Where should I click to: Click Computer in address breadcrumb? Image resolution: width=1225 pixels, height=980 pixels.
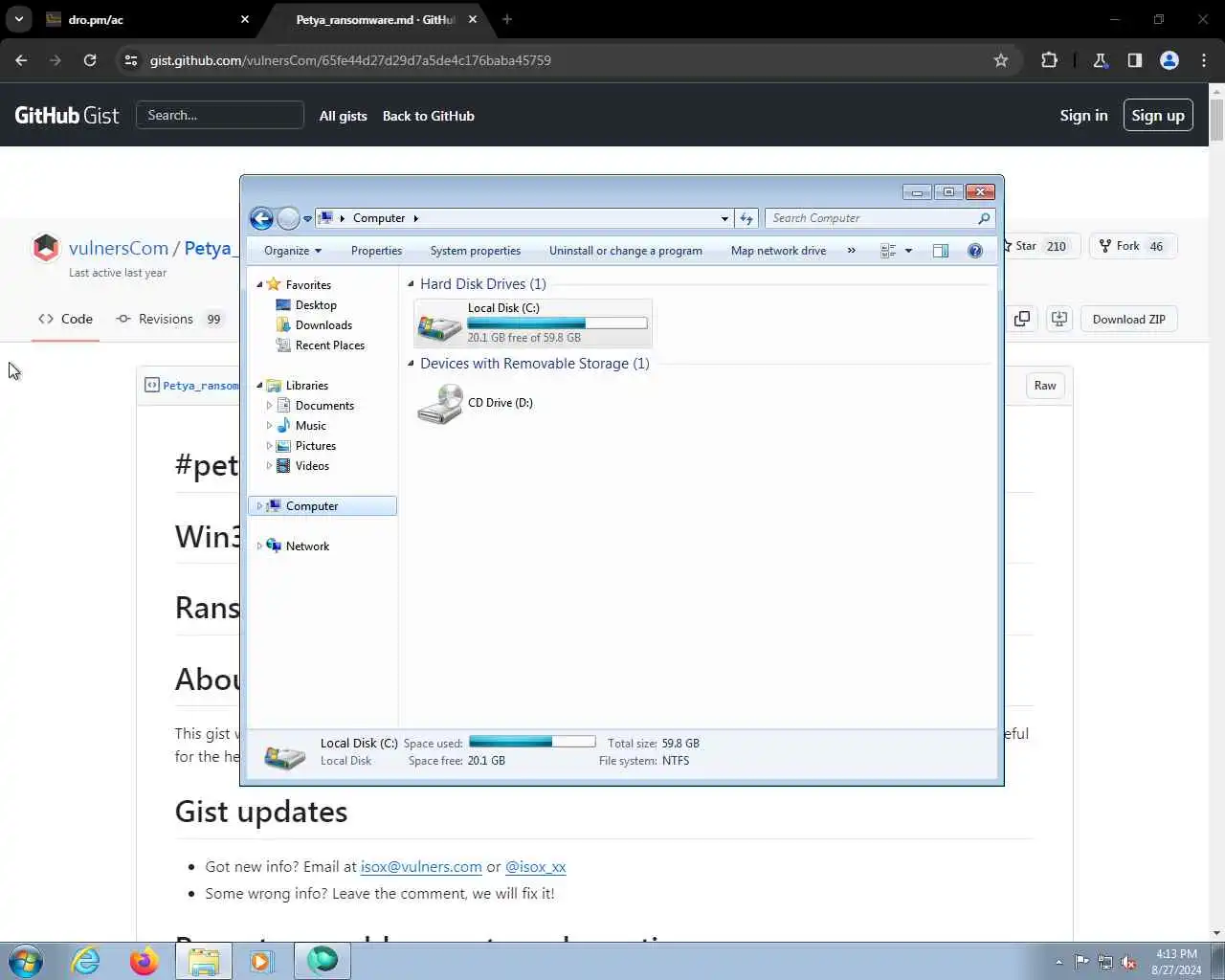(x=379, y=218)
